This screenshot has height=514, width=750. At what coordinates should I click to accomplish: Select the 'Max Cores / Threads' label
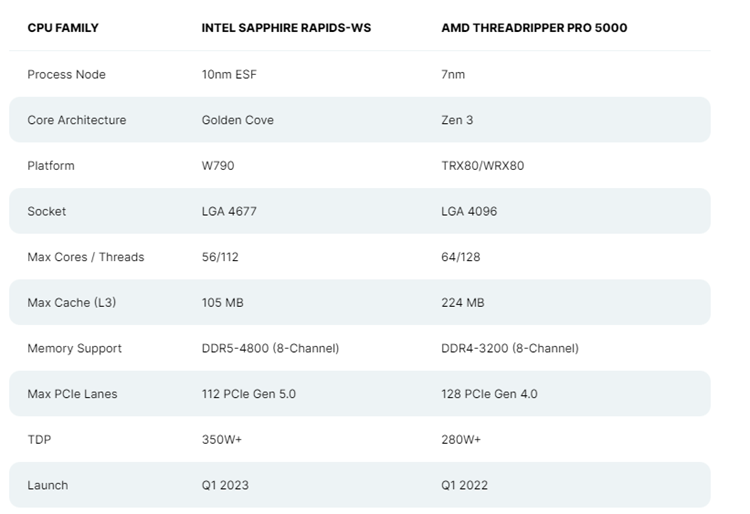[x=86, y=257]
